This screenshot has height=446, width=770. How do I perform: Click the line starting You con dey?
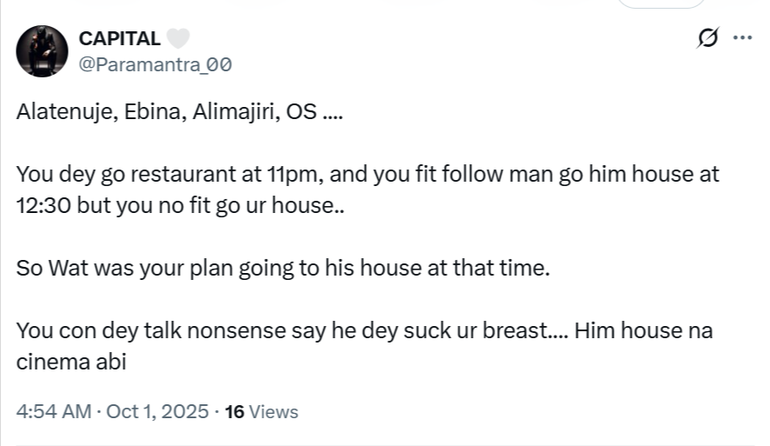tap(364, 330)
